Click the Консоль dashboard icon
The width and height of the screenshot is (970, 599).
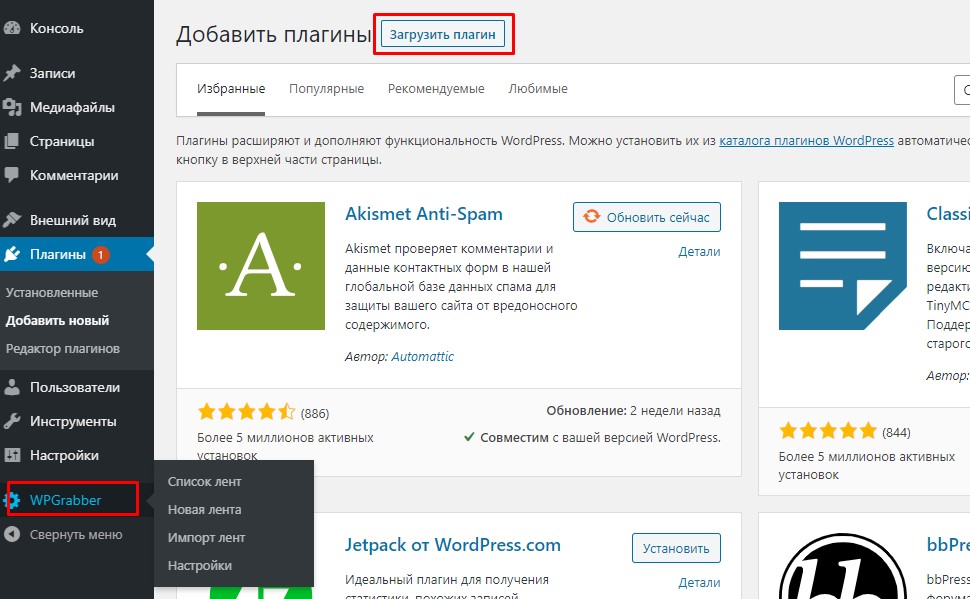(x=12, y=28)
